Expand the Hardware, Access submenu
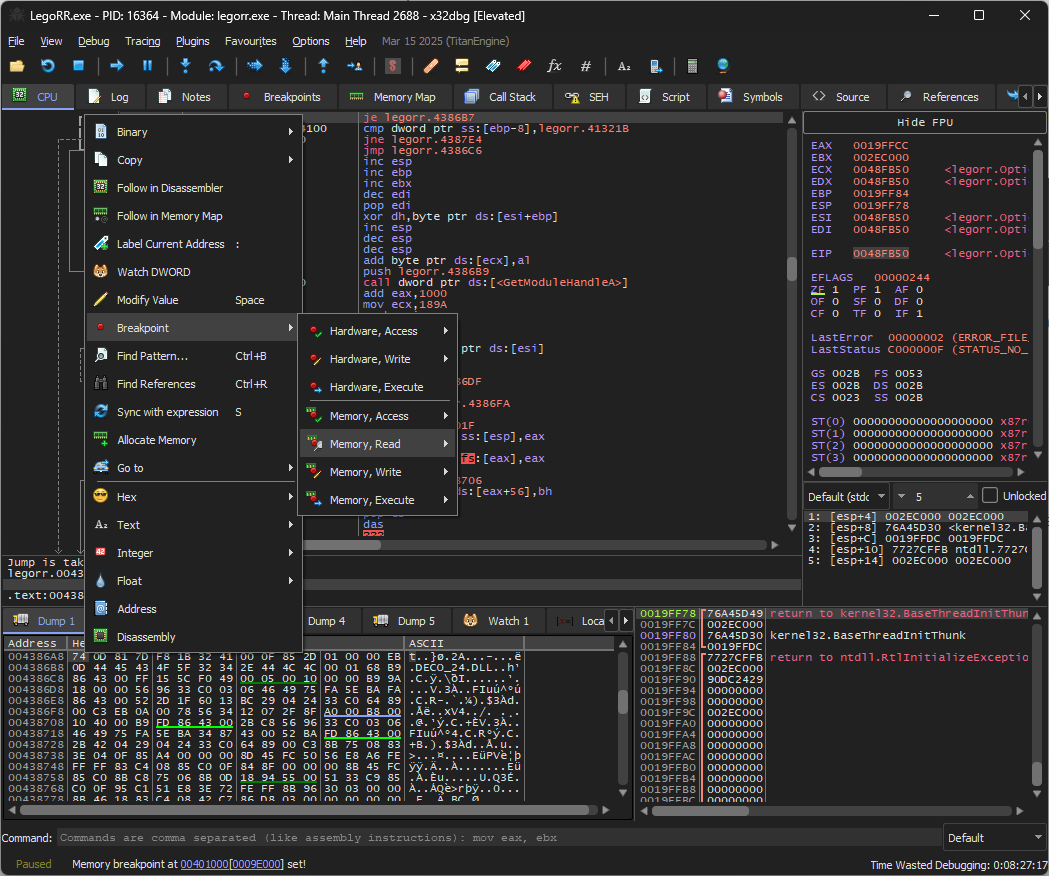The height and width of the screenshot is (876, 1049). [378, 331]
